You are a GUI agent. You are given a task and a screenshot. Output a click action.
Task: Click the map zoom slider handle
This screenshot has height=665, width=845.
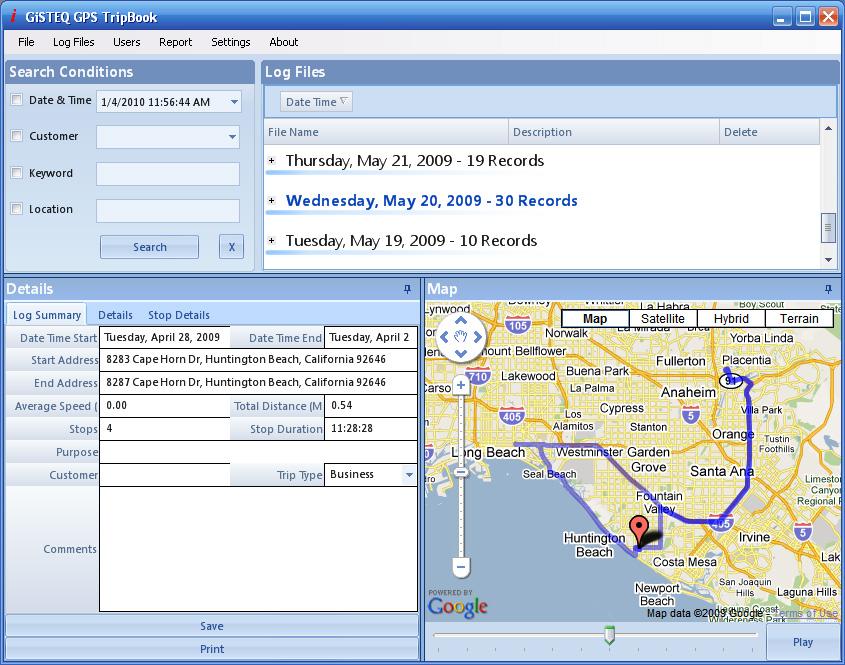[x=461, y=473]
